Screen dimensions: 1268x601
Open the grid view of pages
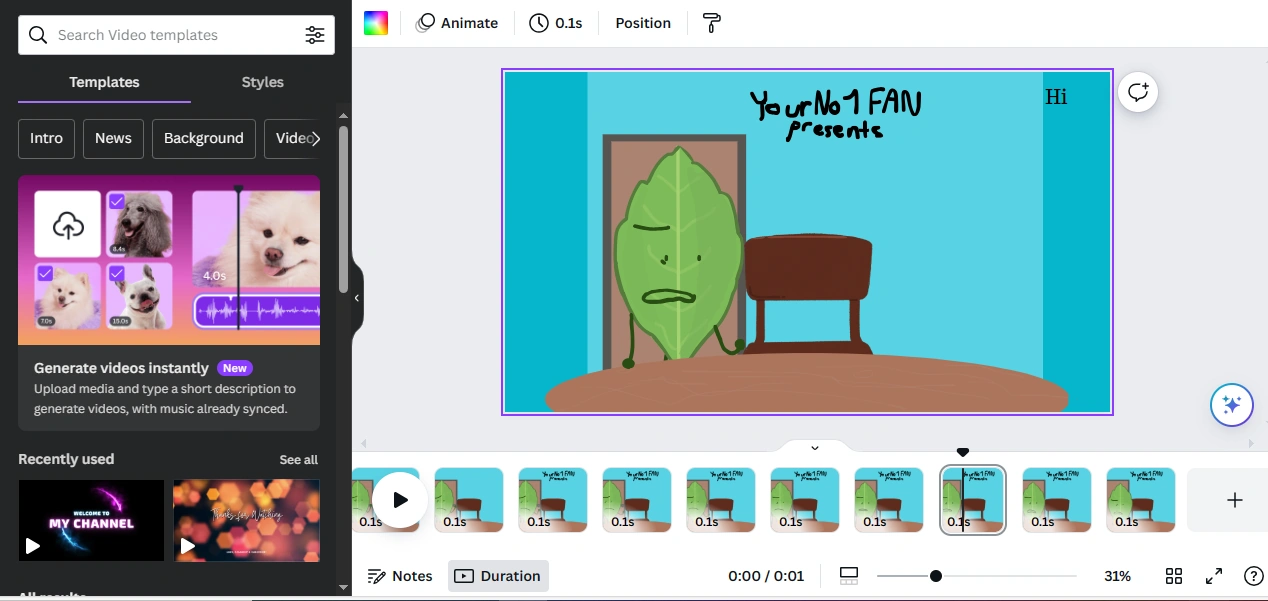click(1173, 576)
